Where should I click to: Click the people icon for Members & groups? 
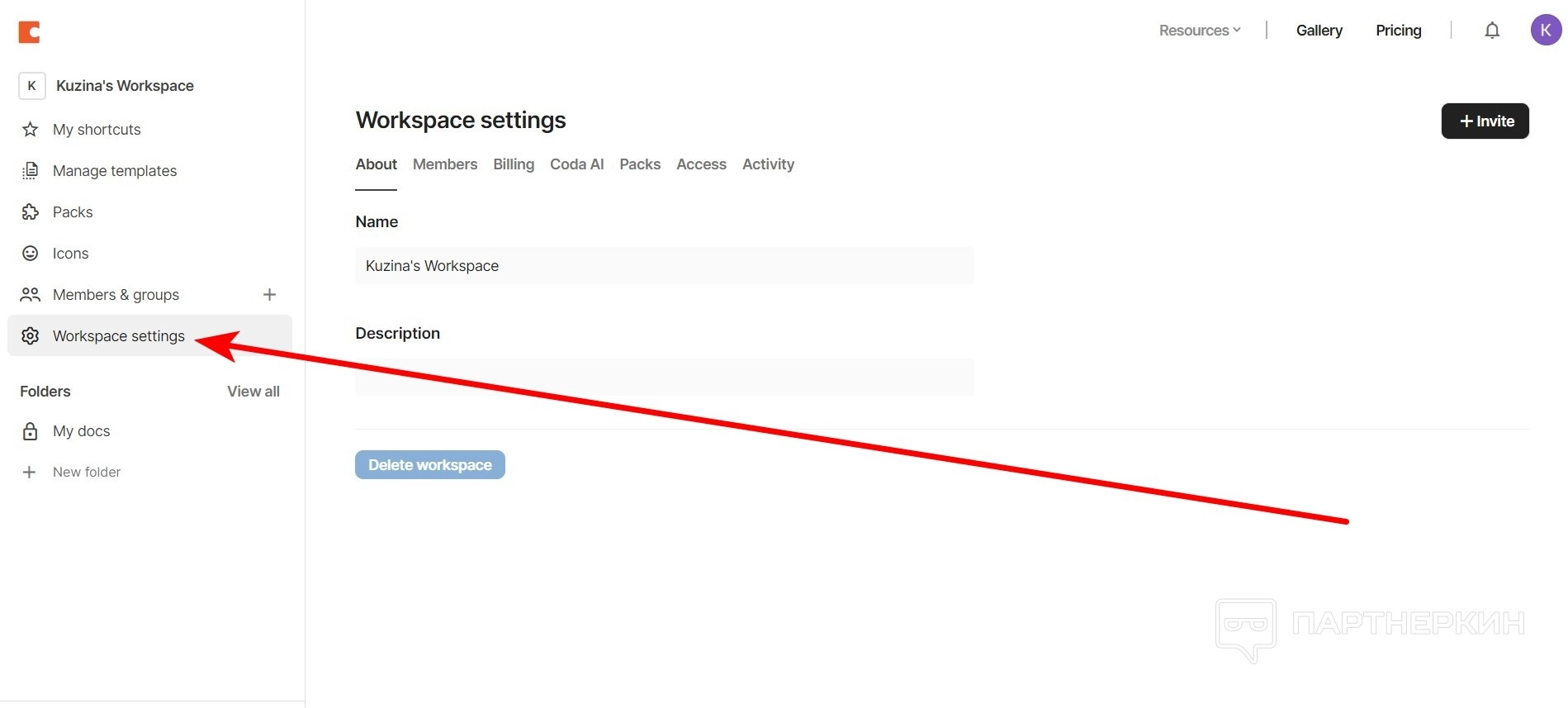coord(31,295)
